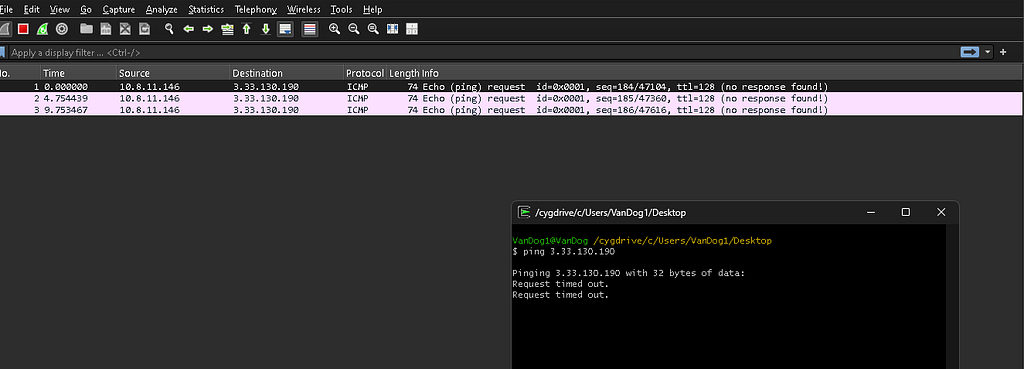The image size is (1024, 369).
Task: Reload this capture file
Action: coord(144,29)
